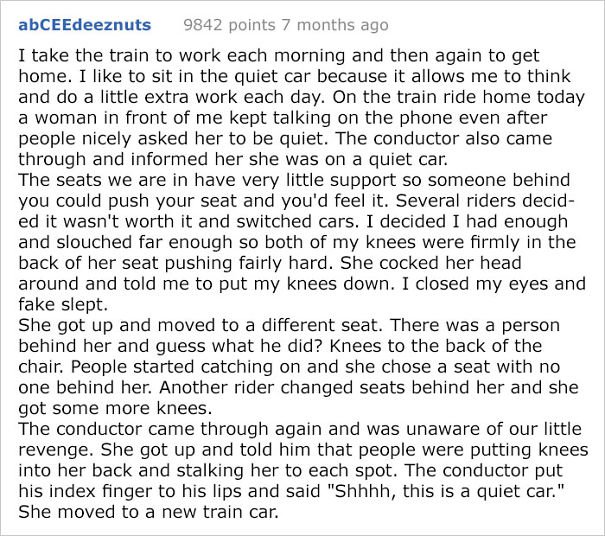
Task: Open the abCEEdeeznuts user profile link
Action: point(84,25)
